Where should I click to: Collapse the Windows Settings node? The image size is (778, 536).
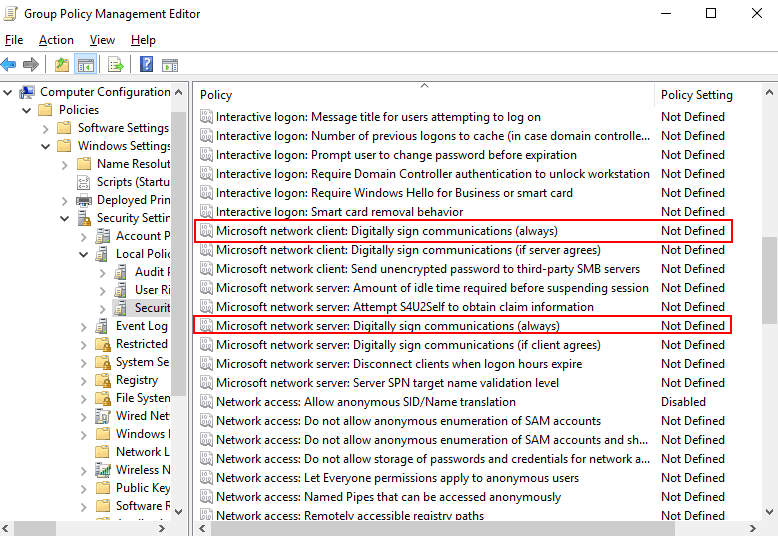pyautogui.click(x=45, y=146)
